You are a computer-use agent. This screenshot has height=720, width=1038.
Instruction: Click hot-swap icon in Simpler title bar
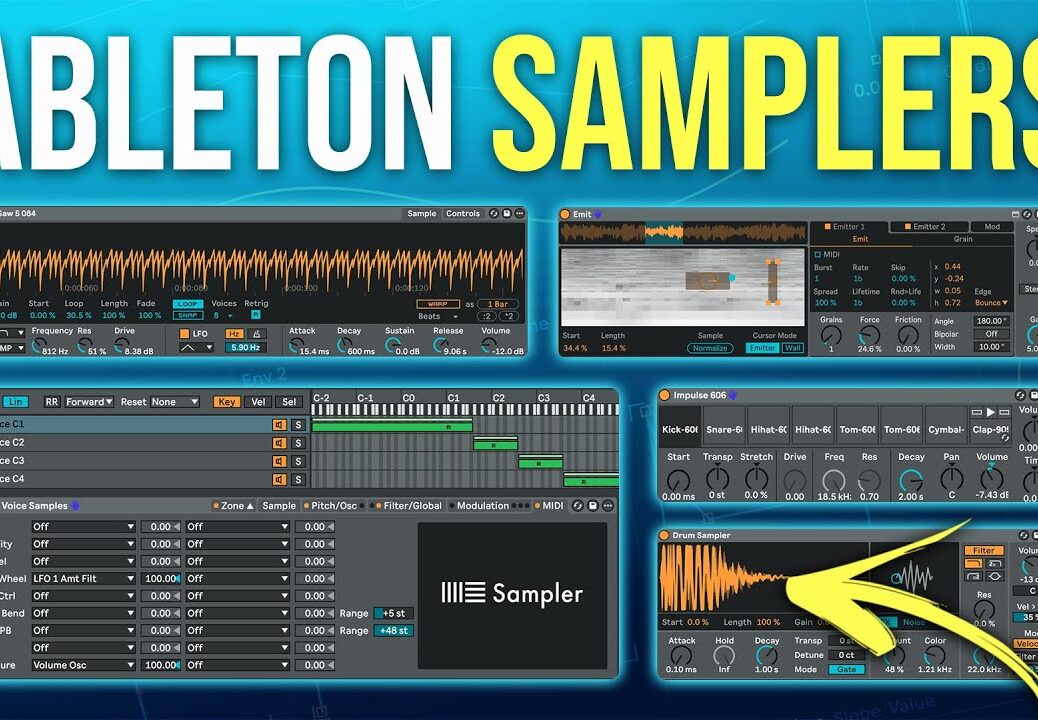(492, 214)
